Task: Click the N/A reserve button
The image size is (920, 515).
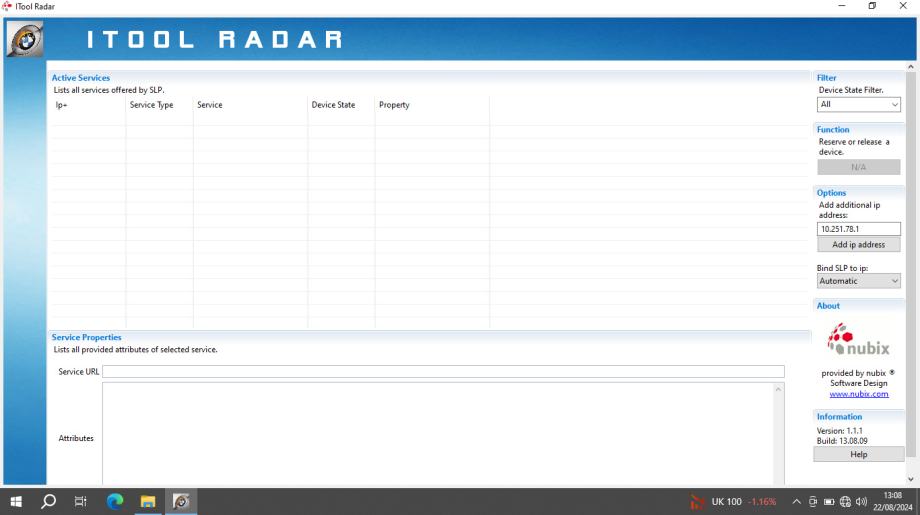Action: 858,167
